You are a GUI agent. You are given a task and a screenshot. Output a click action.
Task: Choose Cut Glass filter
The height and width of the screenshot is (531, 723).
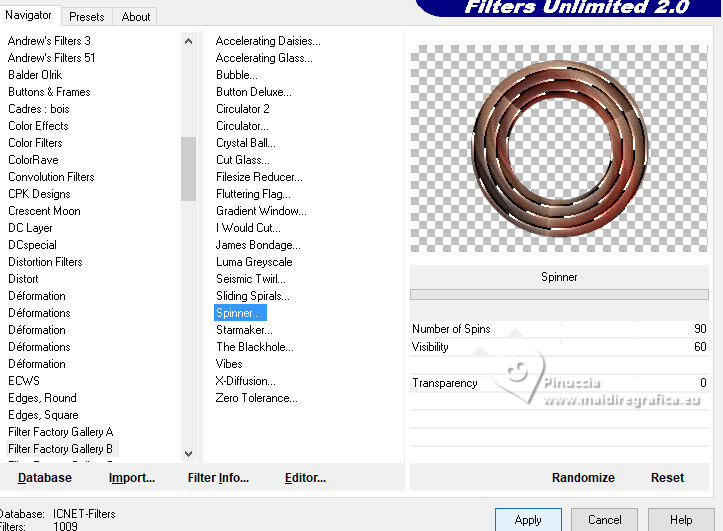pyautogui.click(x=243, y=160)
